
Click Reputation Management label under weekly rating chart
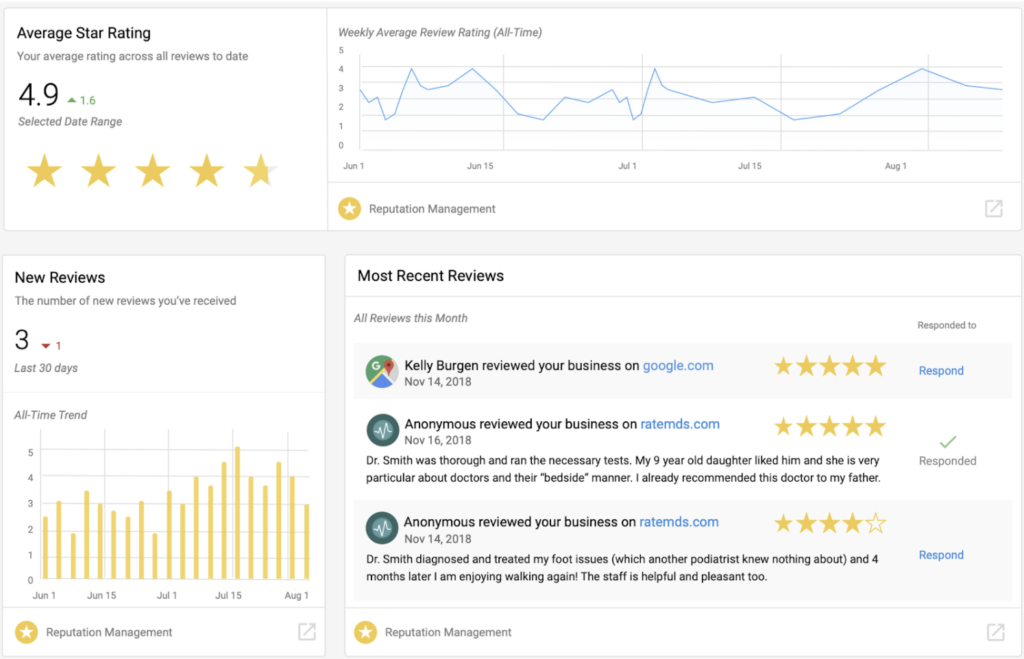(x=432, y=209)
